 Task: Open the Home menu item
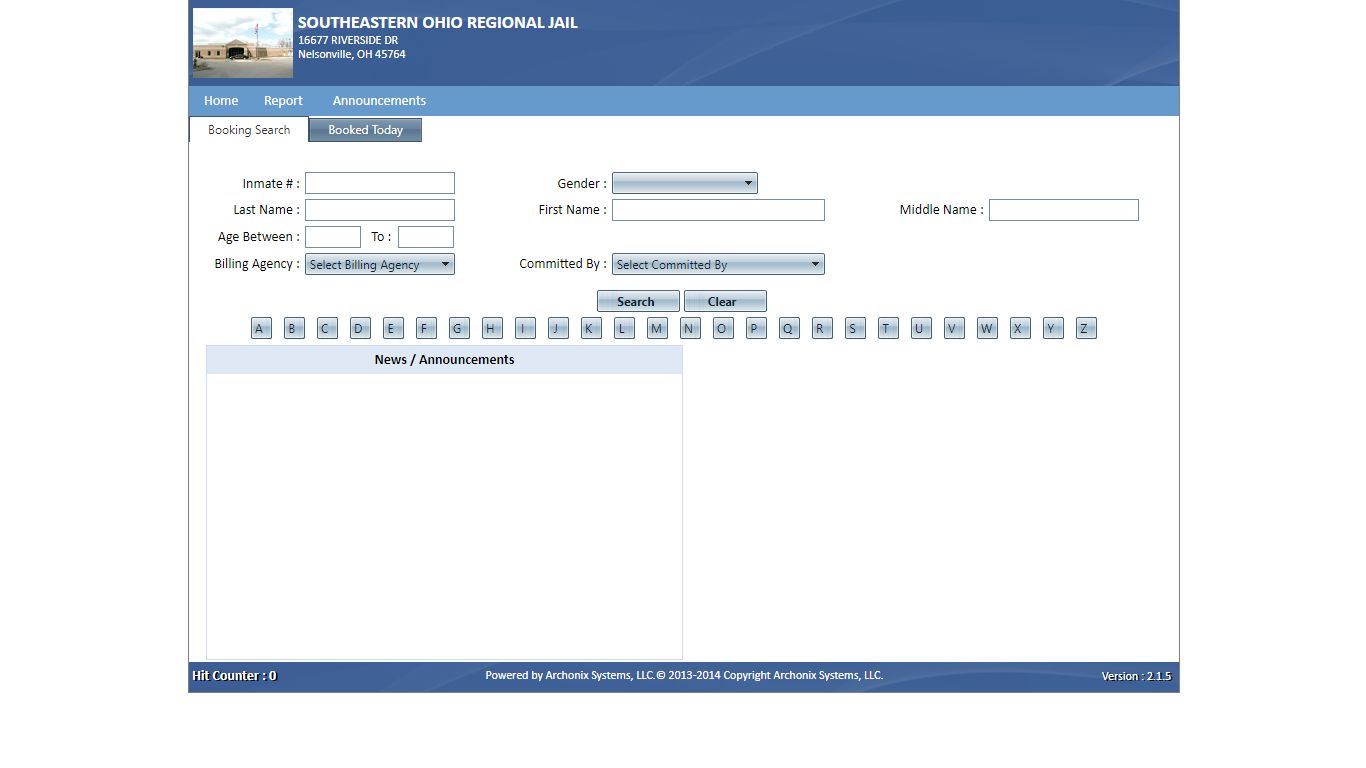[221, 101]
